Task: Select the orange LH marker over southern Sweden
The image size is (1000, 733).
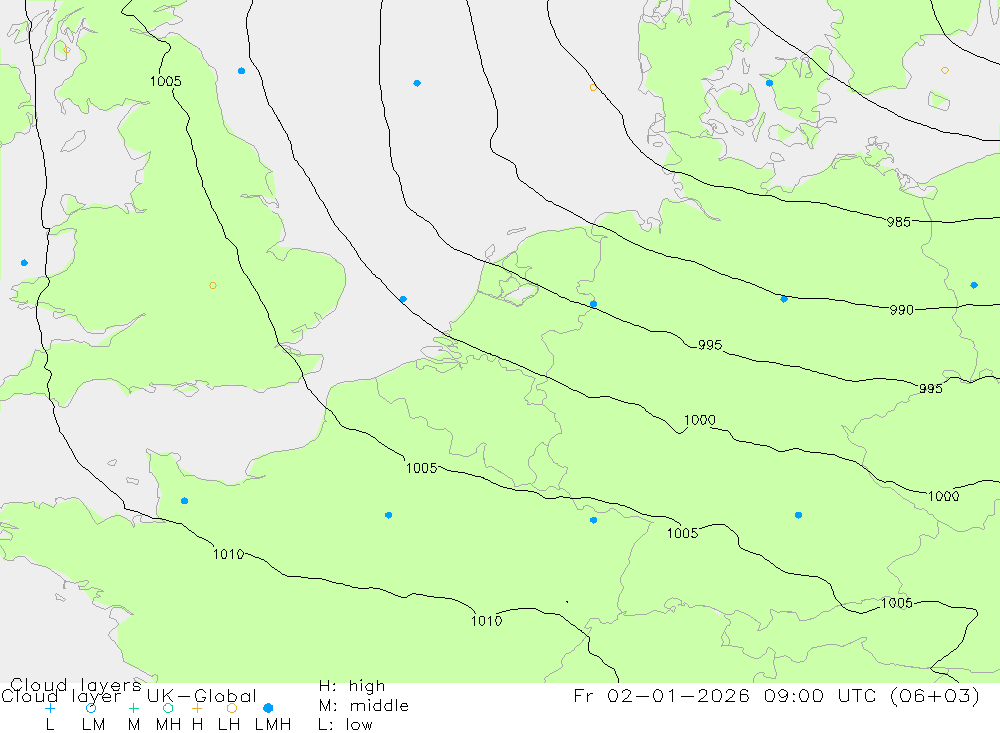Action: tap(945, 70)
